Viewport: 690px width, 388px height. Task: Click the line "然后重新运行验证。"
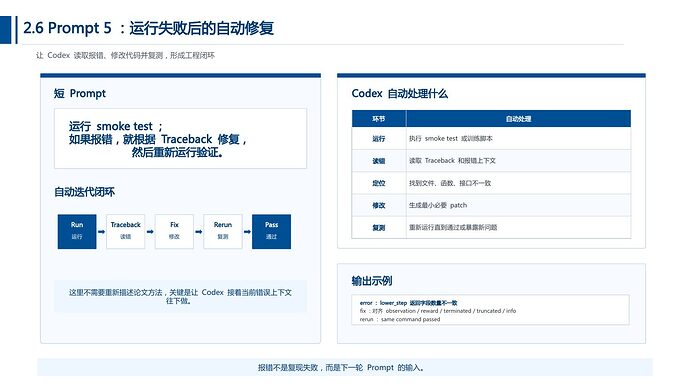coord(178,153)
